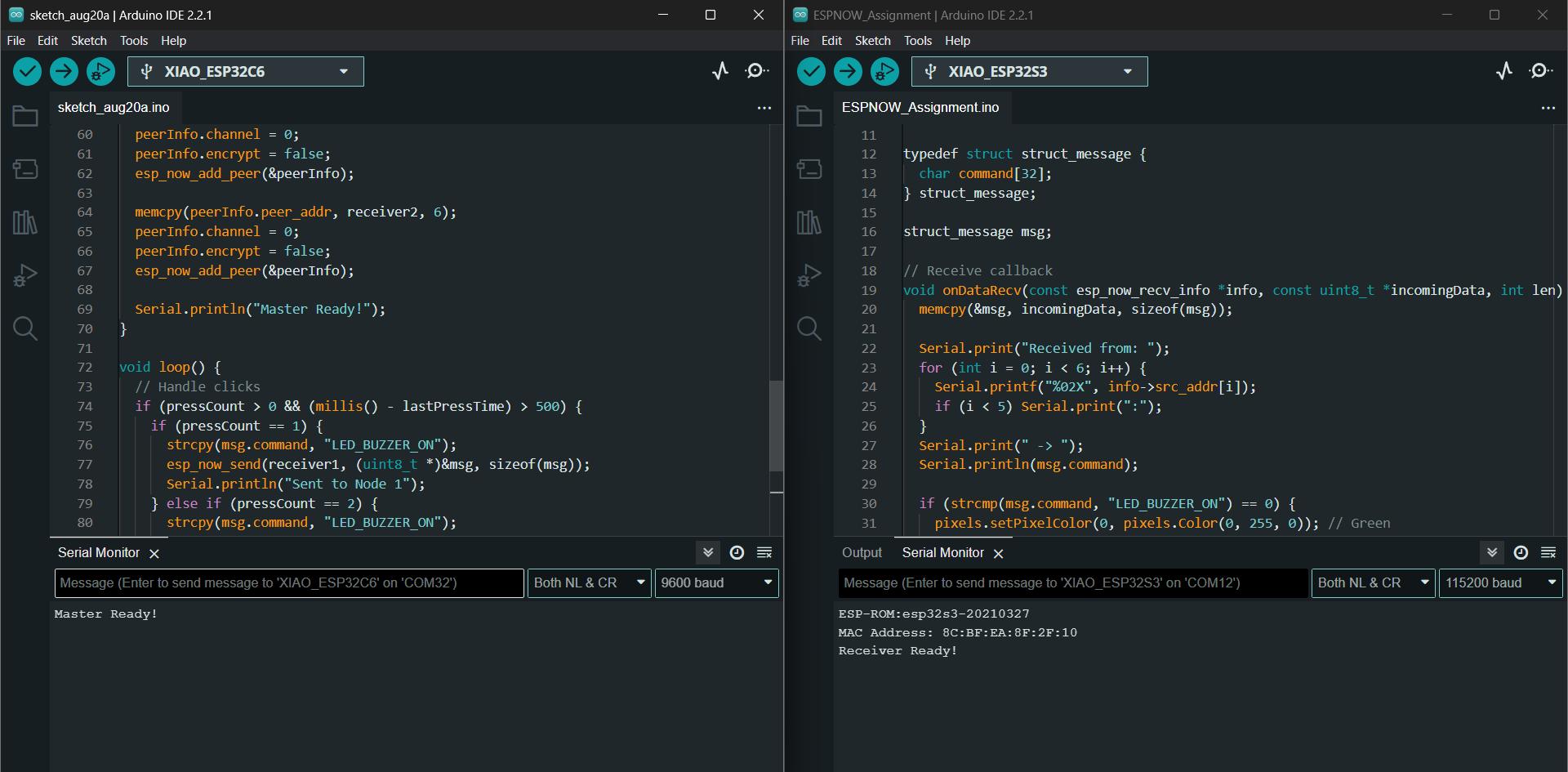
Task: Open tab options menu for ESPNOW_Assignment.ino
Action: (1548, 108)
